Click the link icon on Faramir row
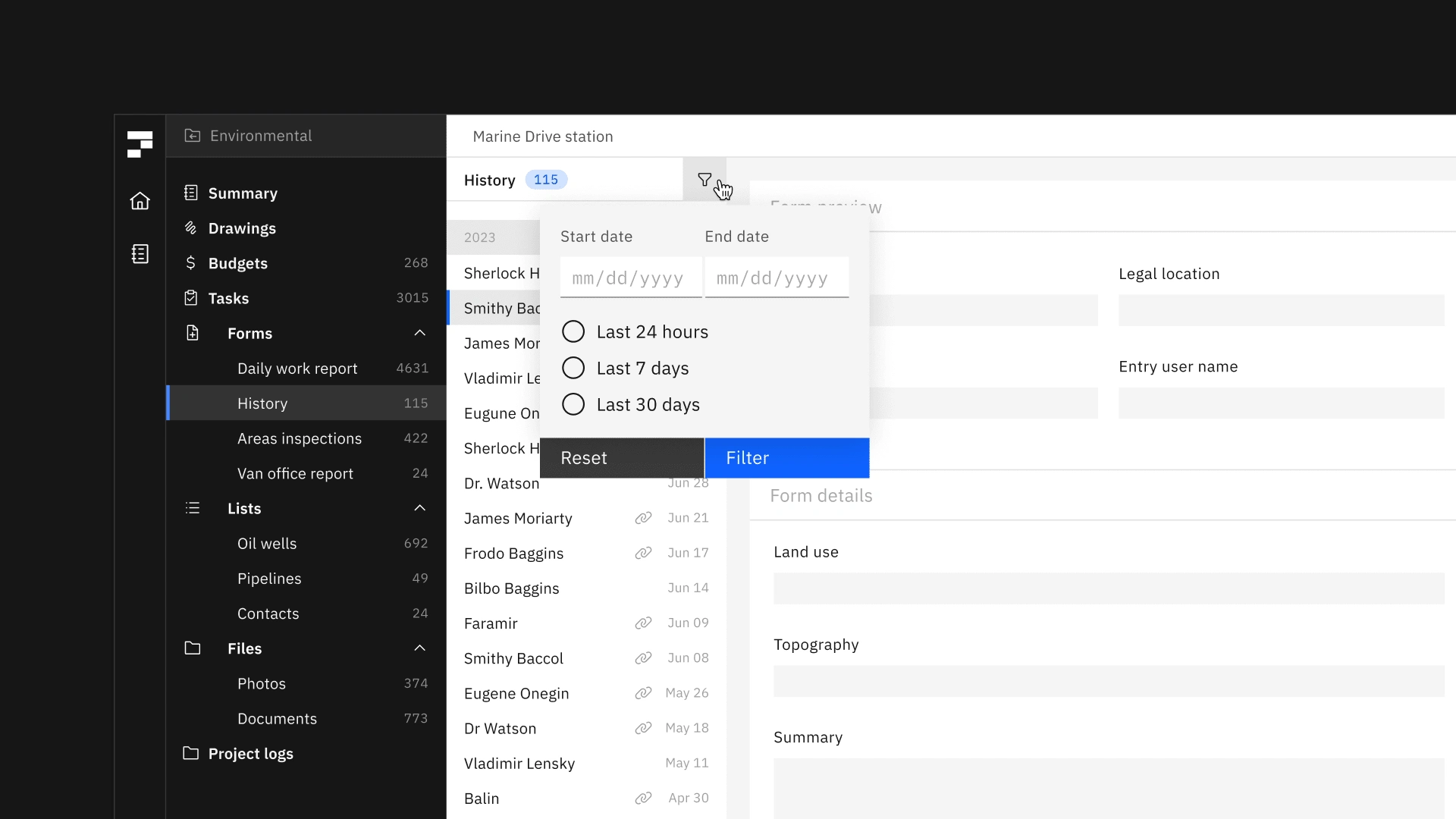 click(x=643, y=623)
